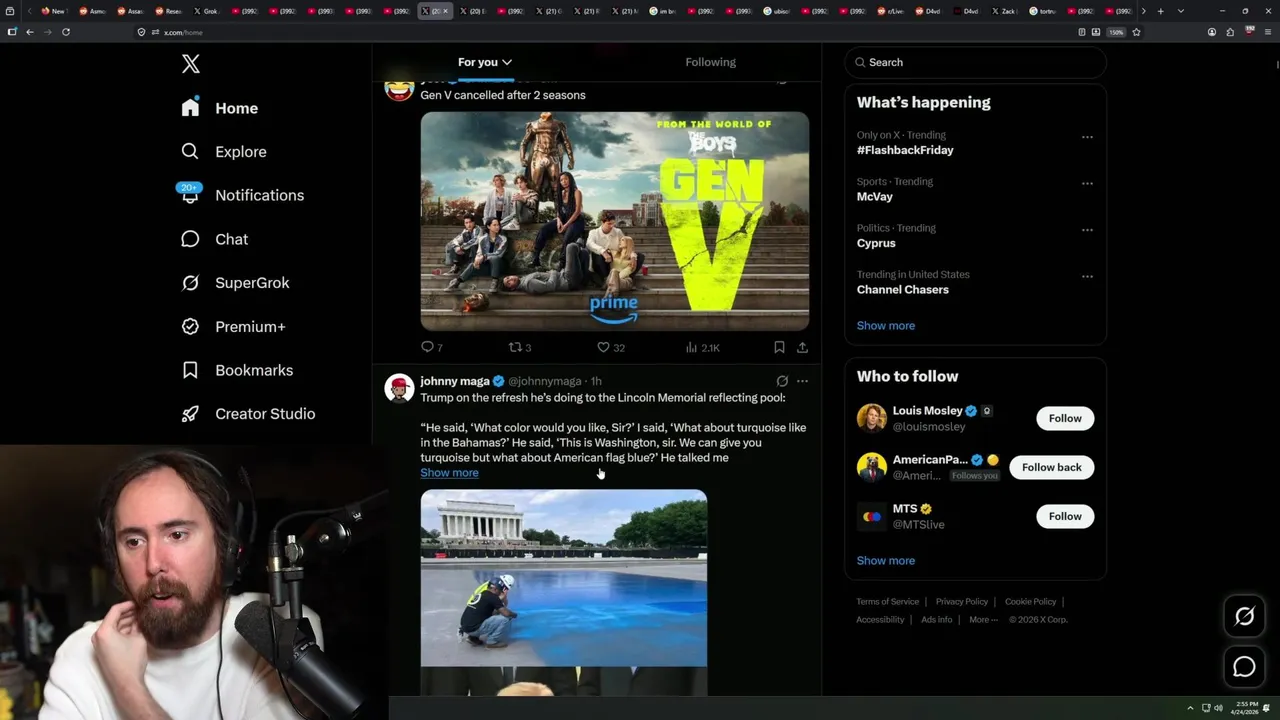The image size is (1280, 720).
Task: Open more options for Cyprus trend
Action: click(1087, 230)
